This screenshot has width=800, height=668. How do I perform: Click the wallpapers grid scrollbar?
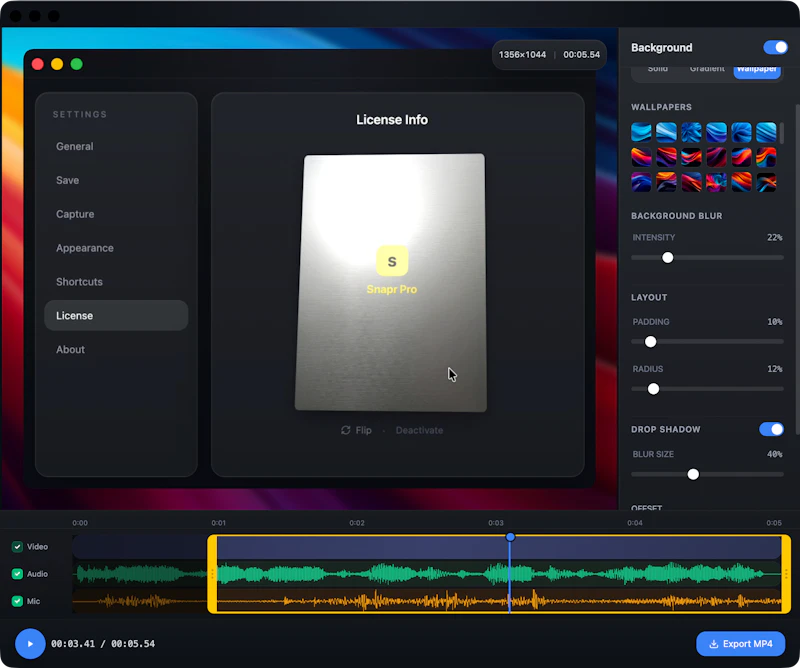781,133
